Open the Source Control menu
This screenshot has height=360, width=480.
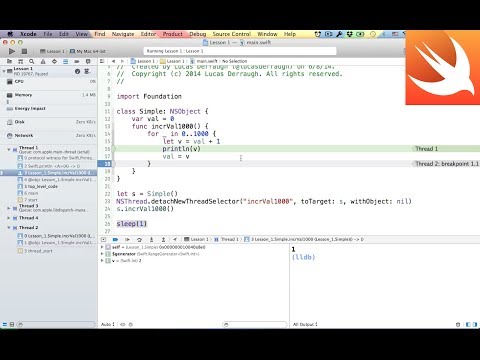232,34
